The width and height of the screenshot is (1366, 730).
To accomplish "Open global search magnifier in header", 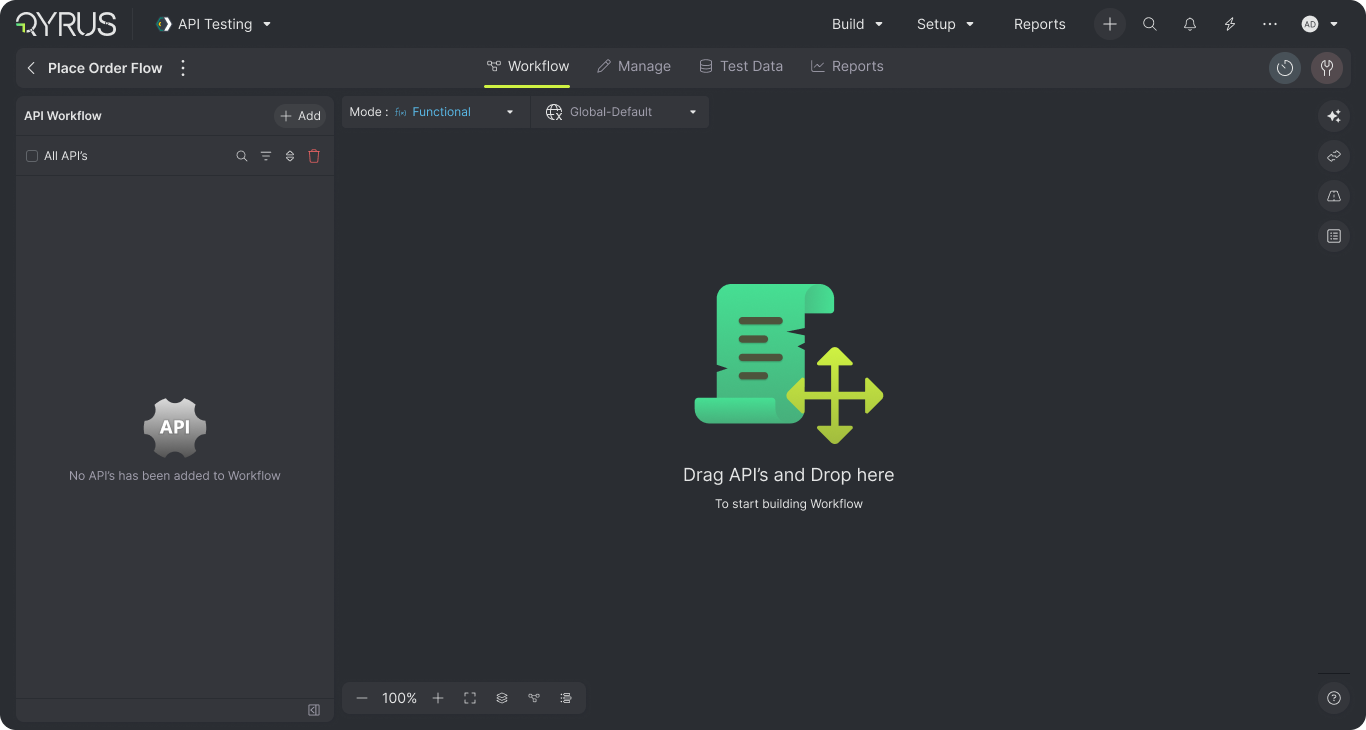I will (1150, 24).
